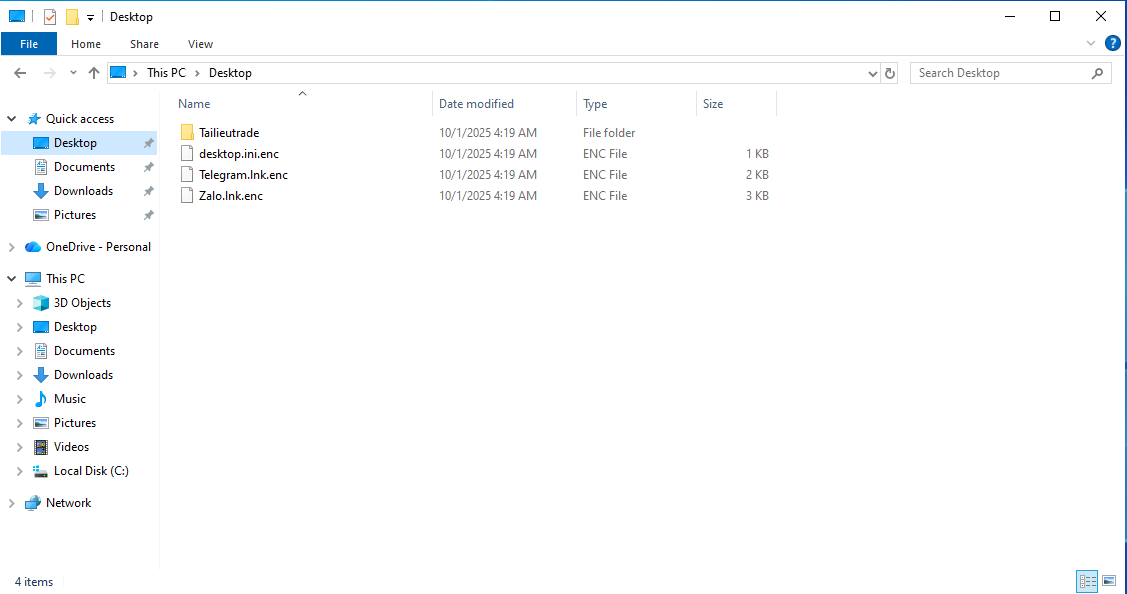Click the Up directory arrow
Image resolution: width=1127 pixels, height=594 pixels.
click(x=94, y=73)
